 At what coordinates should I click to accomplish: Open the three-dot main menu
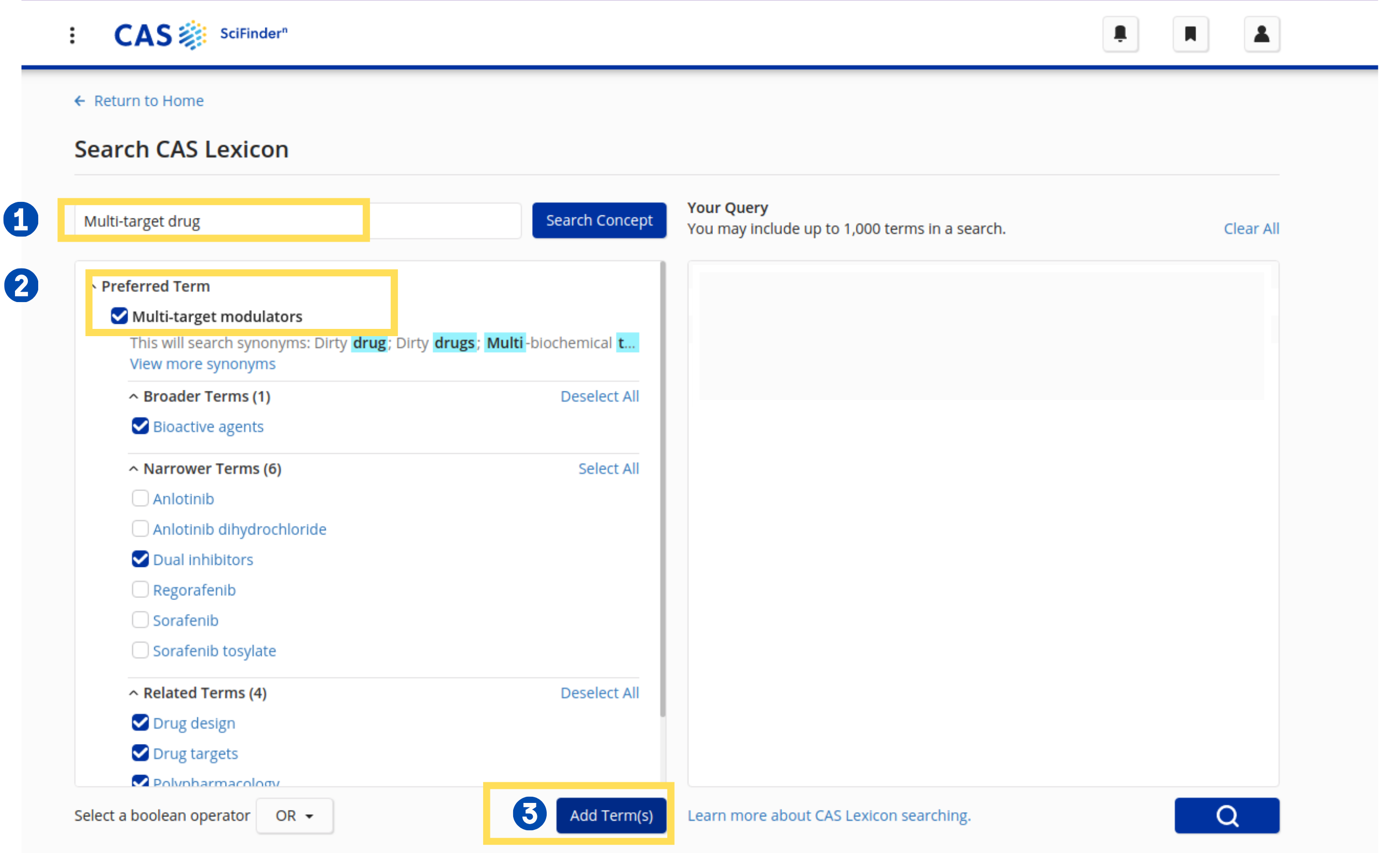click(72, 35)
